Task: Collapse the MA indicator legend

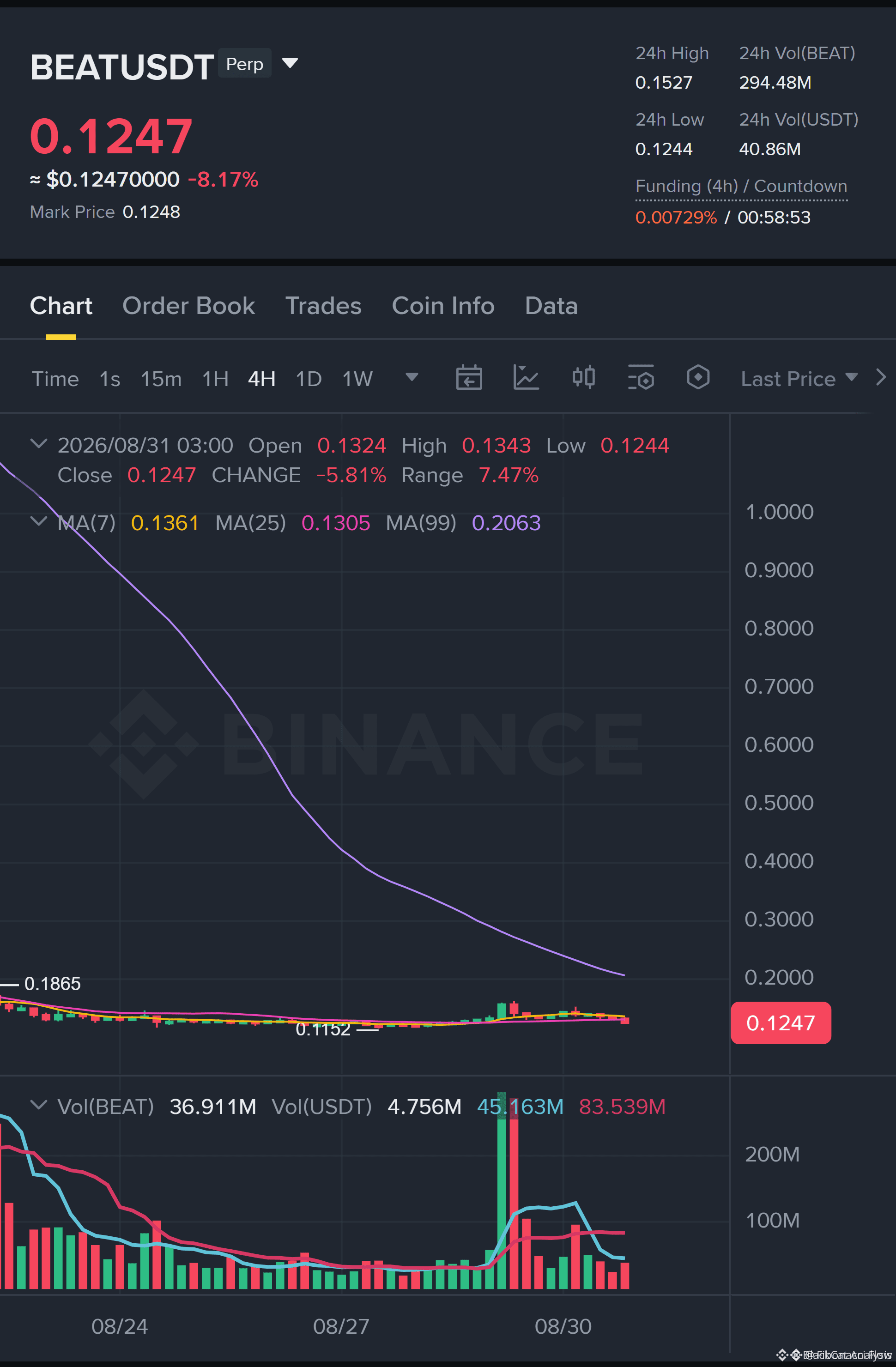Action: coord(38,521)
